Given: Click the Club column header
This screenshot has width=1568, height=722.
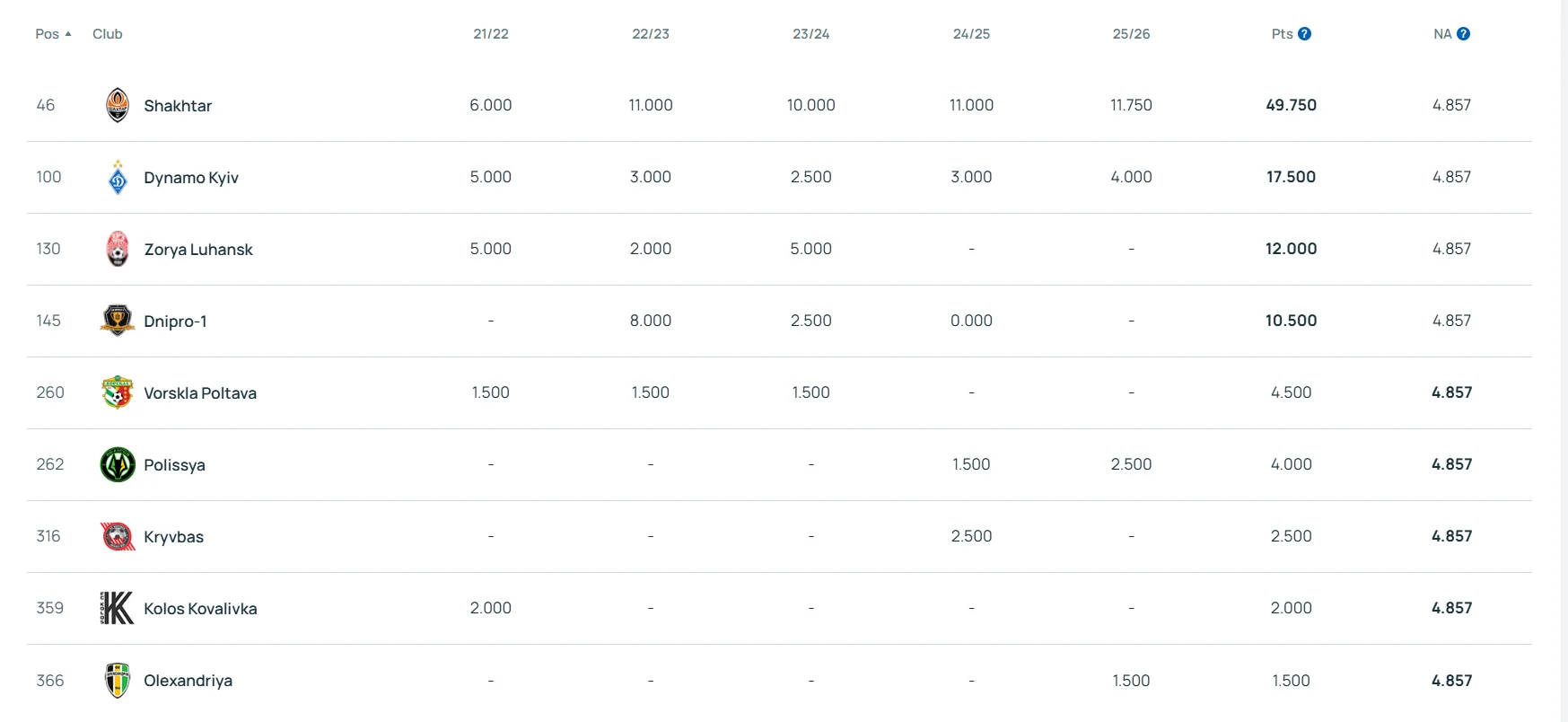Looking at the screenshot, I should point(108,34).
